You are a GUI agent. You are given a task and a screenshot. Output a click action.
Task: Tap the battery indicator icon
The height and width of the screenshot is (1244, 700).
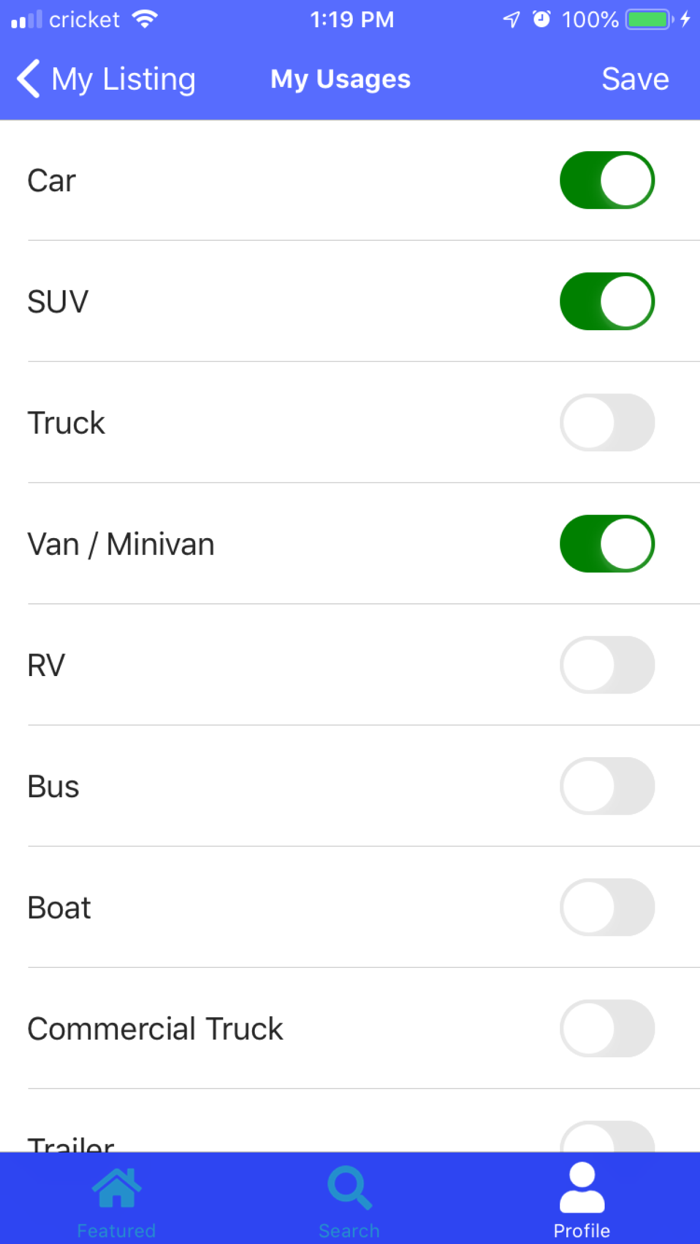[x=649, y=19]
